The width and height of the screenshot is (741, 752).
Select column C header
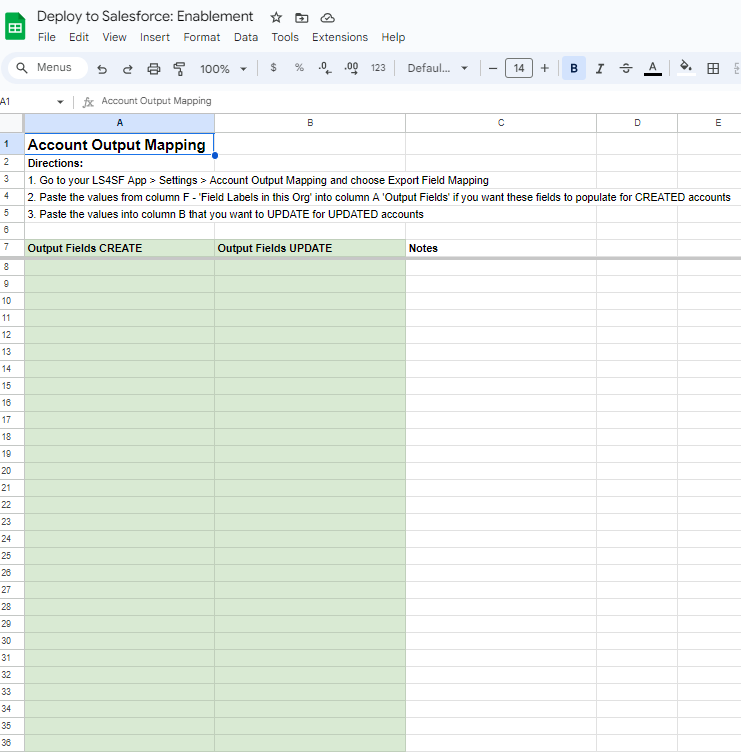[501, 123]
